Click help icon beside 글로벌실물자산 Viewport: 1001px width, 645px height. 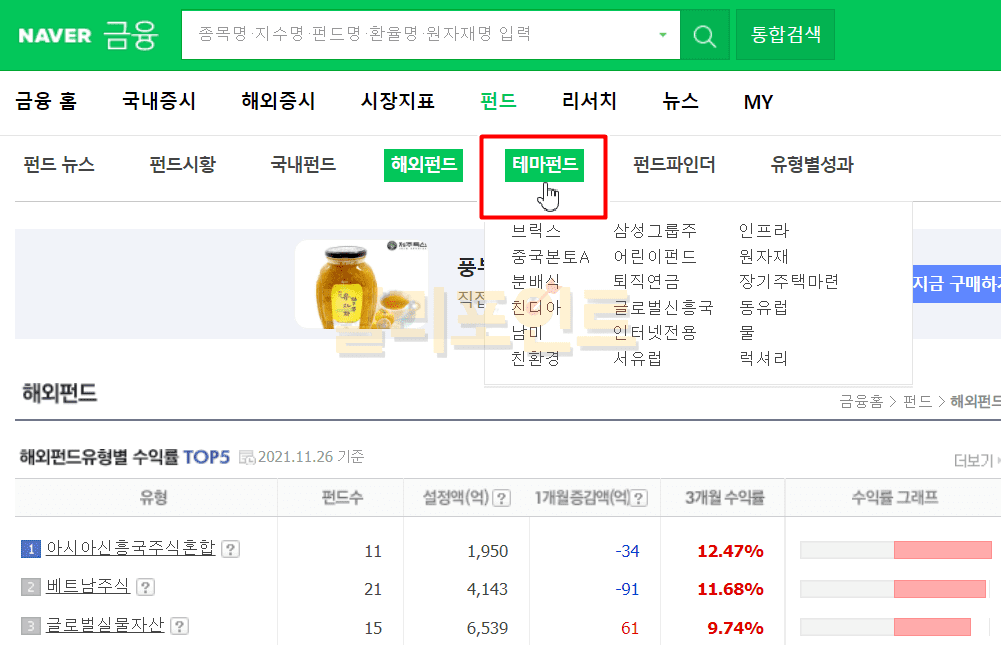(x=178, y=626)
